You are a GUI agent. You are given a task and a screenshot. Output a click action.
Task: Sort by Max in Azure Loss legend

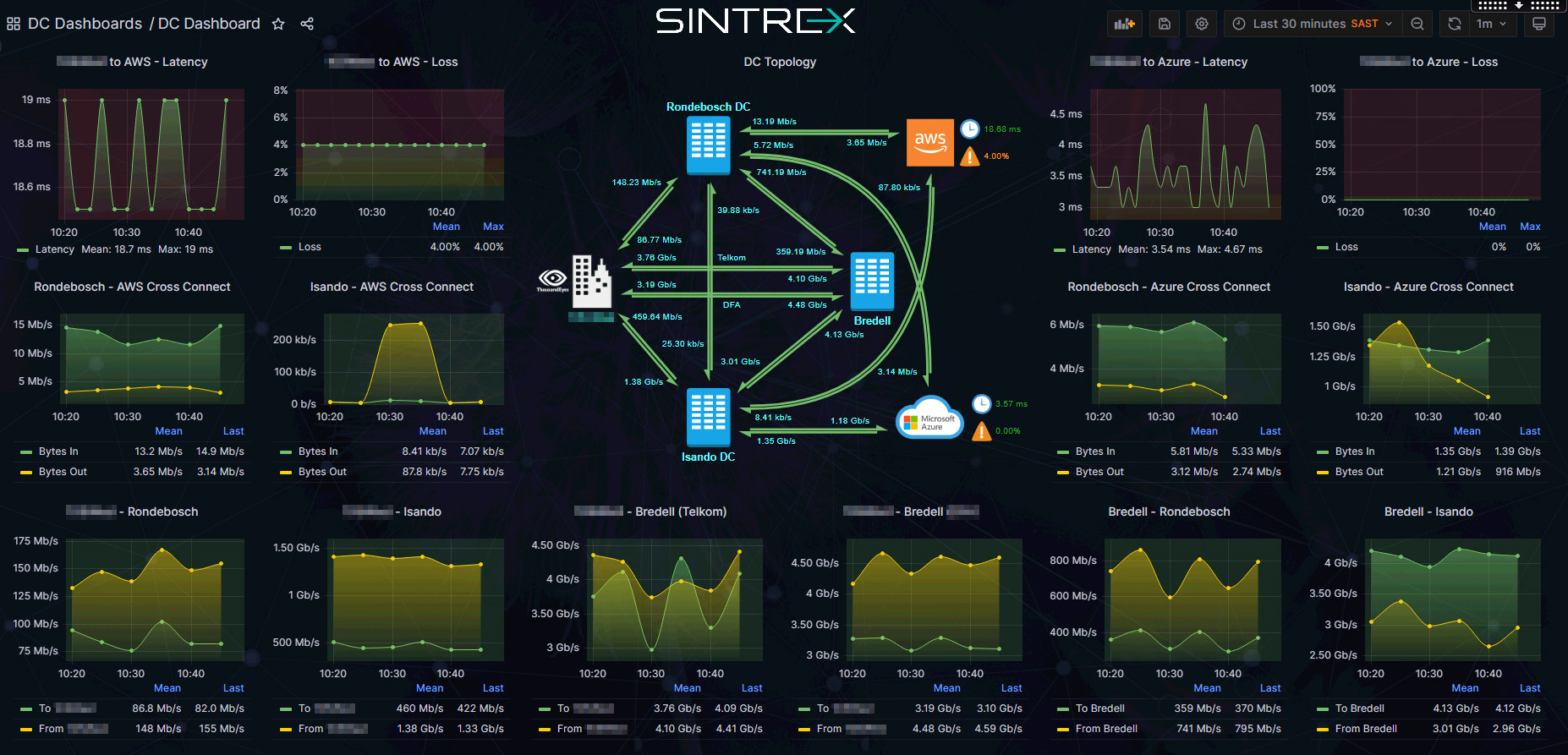point(1530,227)
